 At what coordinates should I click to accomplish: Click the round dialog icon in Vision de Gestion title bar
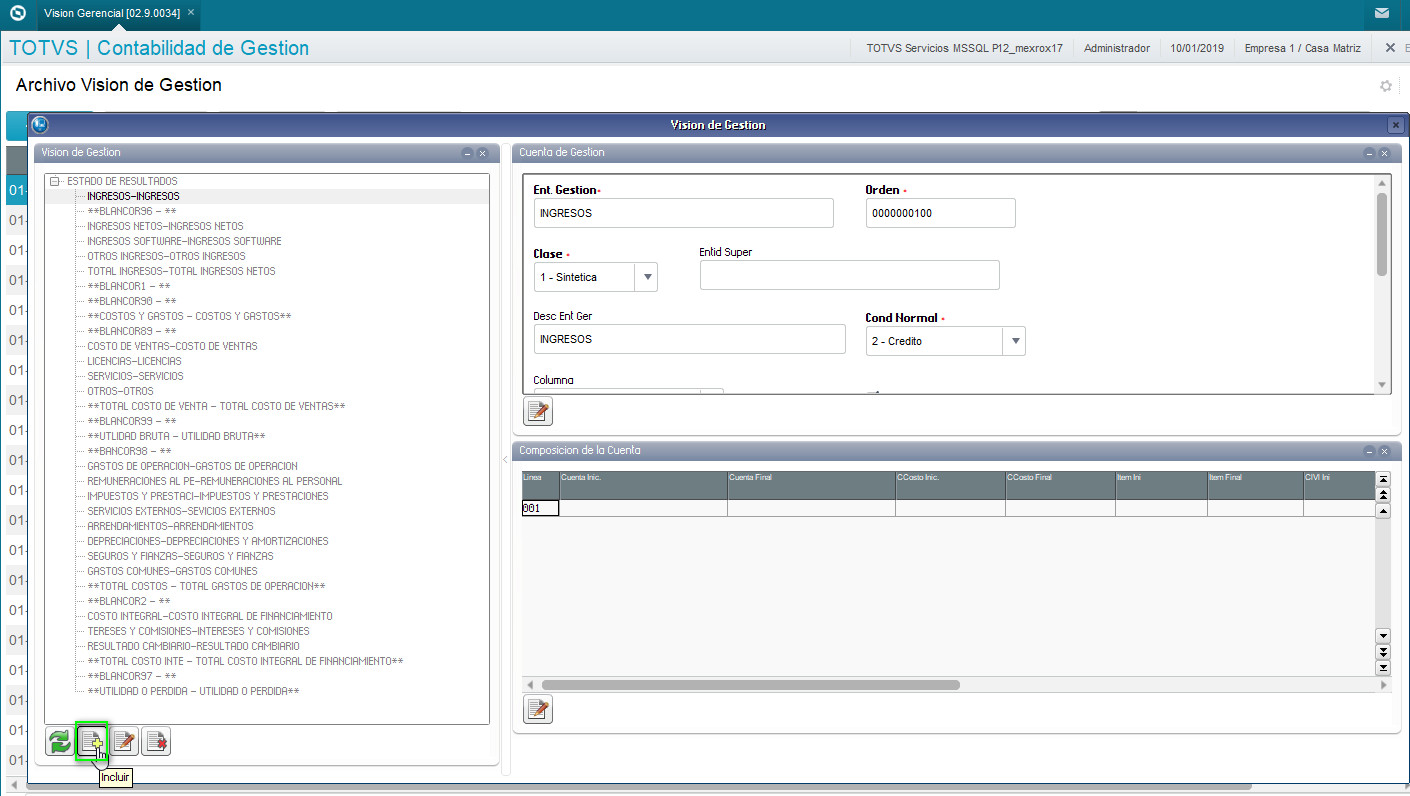tap(40, 125)
